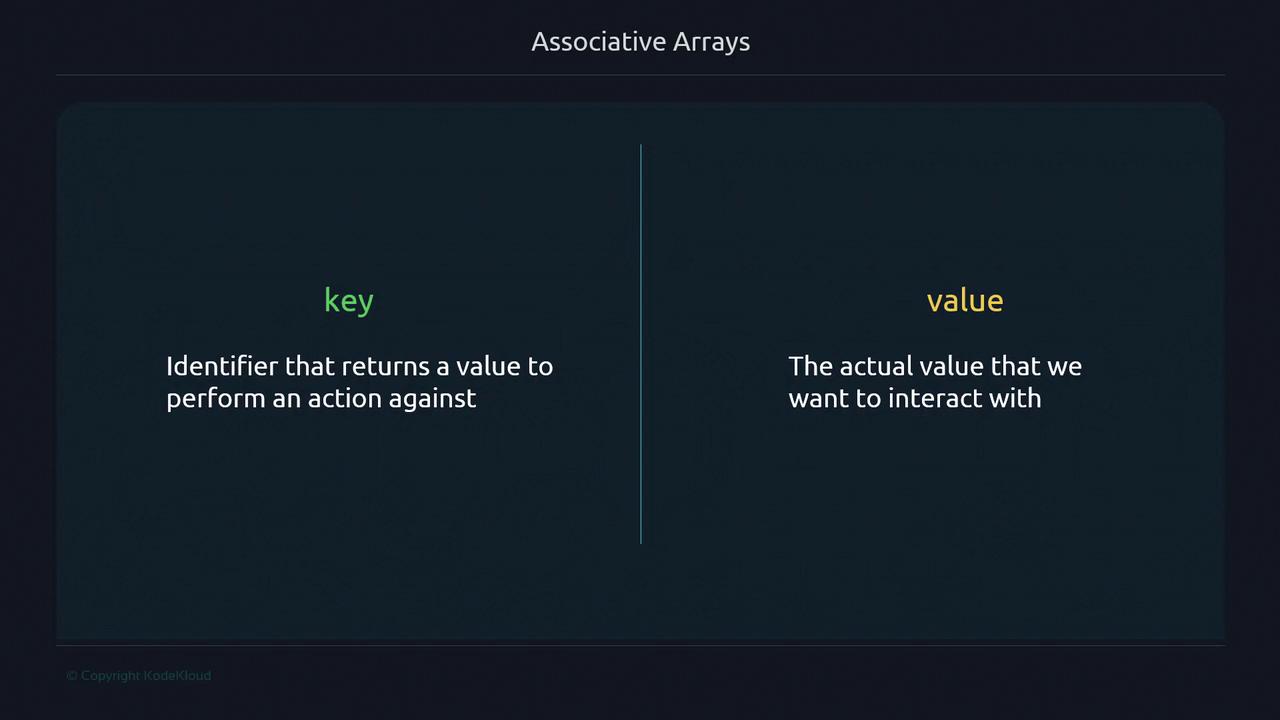This screenshot has width=1280, height=720.
Task: Click the line "The actual value that we"
Action: coord(934,366)
